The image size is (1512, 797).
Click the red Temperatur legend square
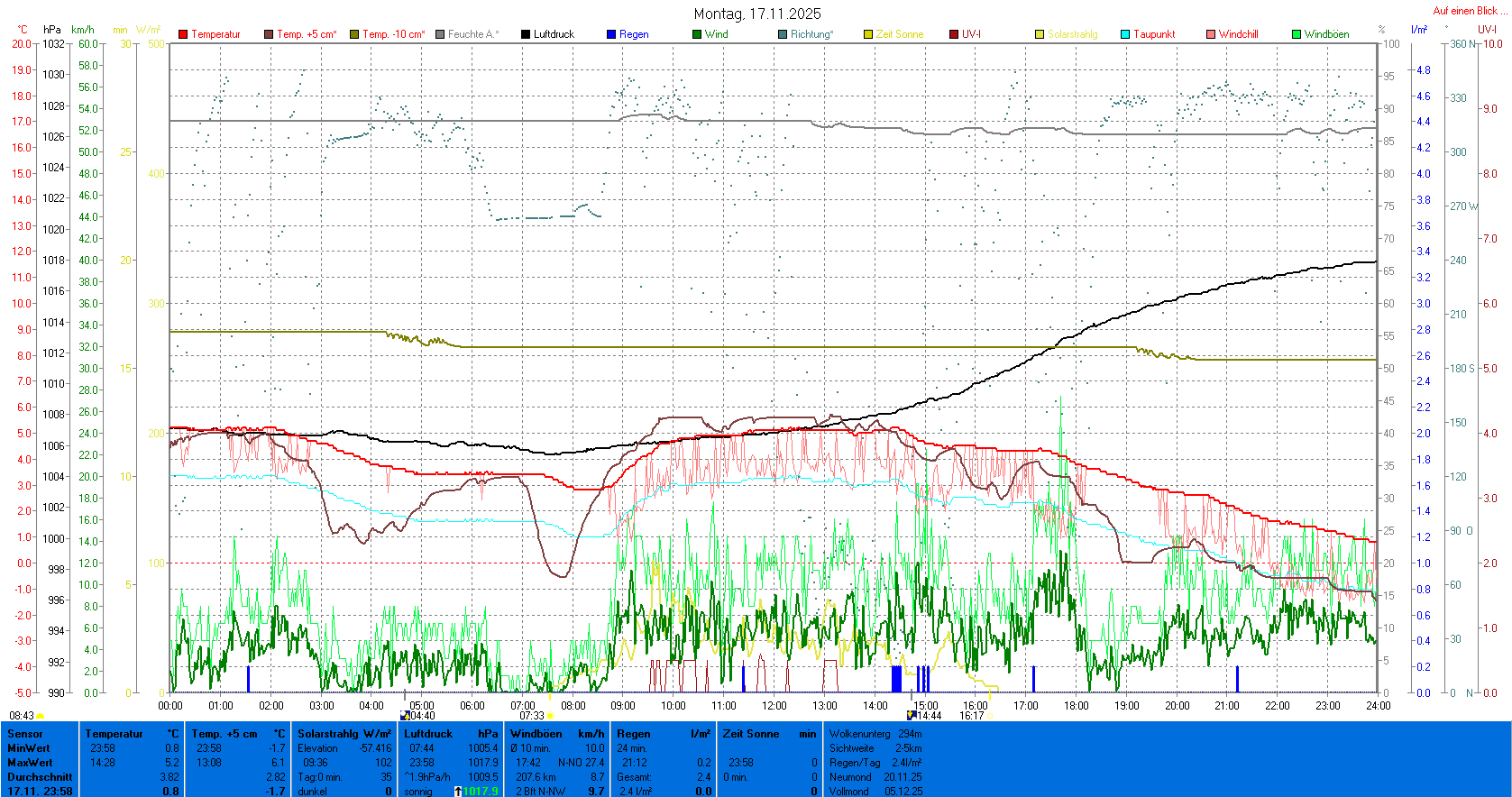tap(183, 34)
